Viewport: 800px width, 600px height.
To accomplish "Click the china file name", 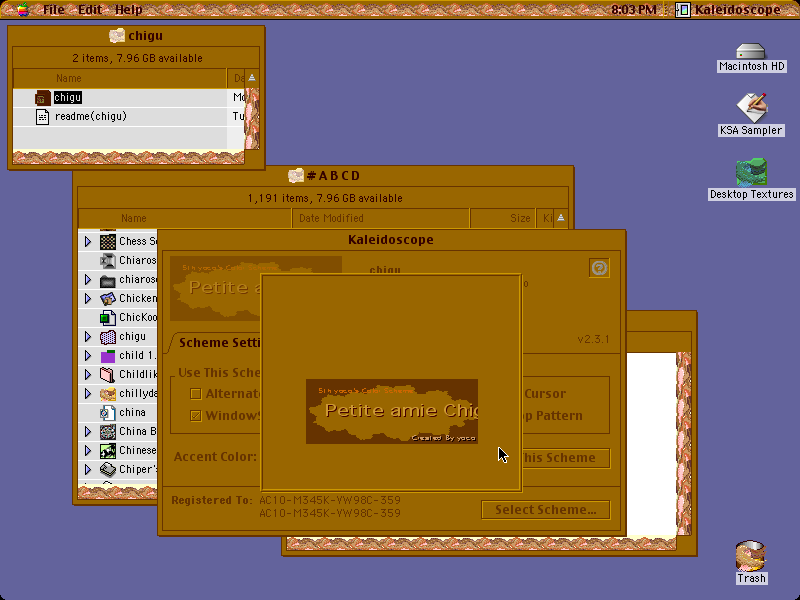I will 133,412.
